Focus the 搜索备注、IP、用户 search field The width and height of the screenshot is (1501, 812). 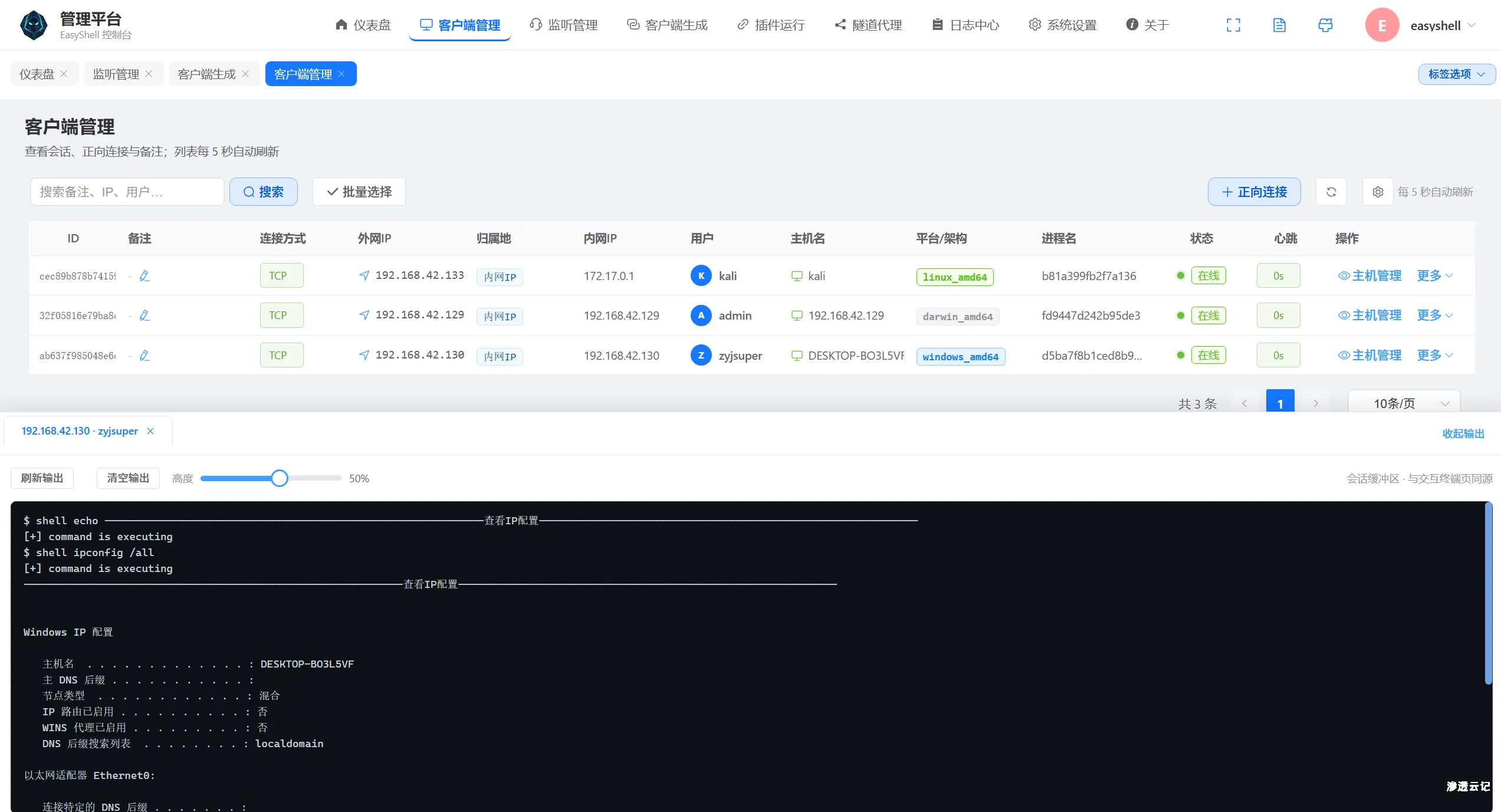[127, 192]
